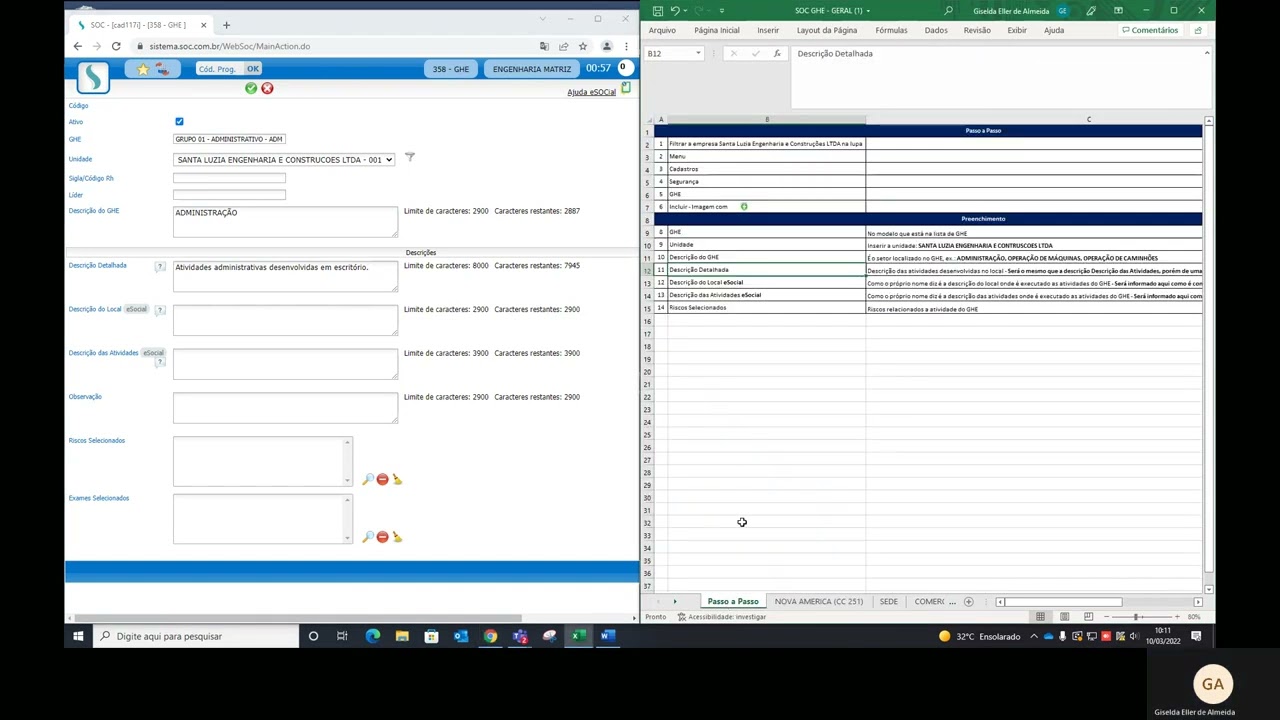
Task: Click the Windows taskbar search box
Action: tap(197, 636)
